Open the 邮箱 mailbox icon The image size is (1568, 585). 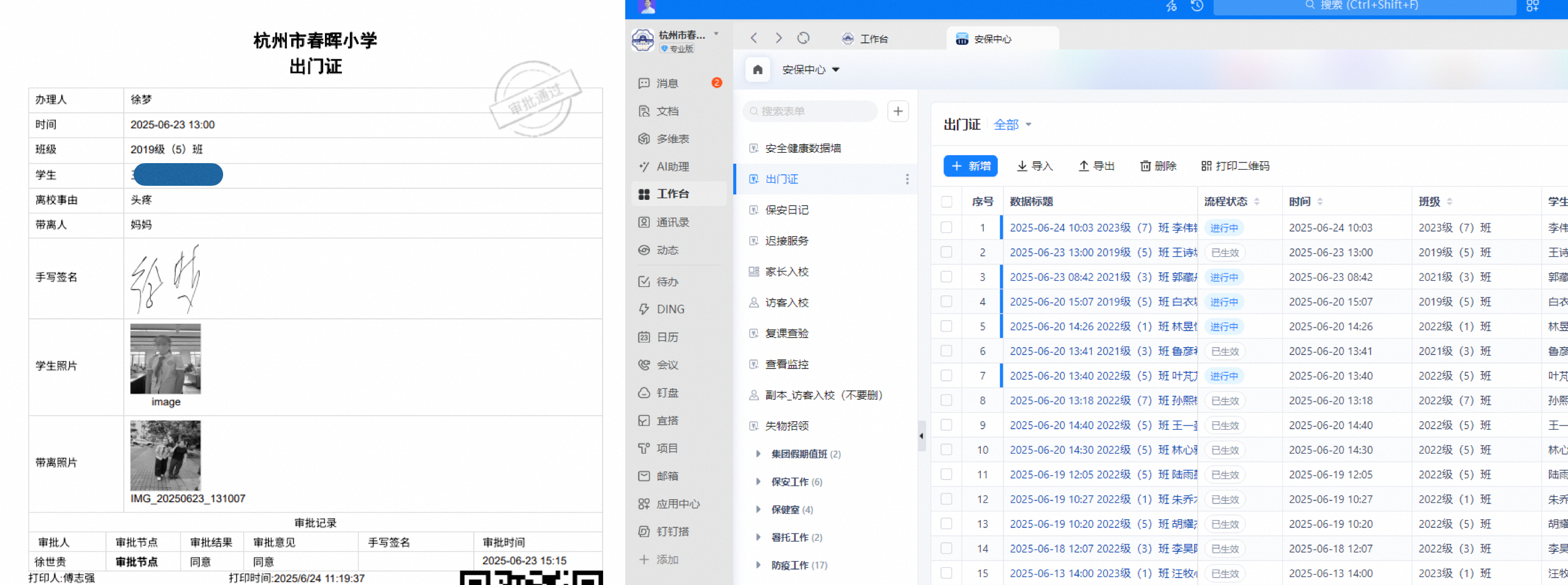pos(666,476)
